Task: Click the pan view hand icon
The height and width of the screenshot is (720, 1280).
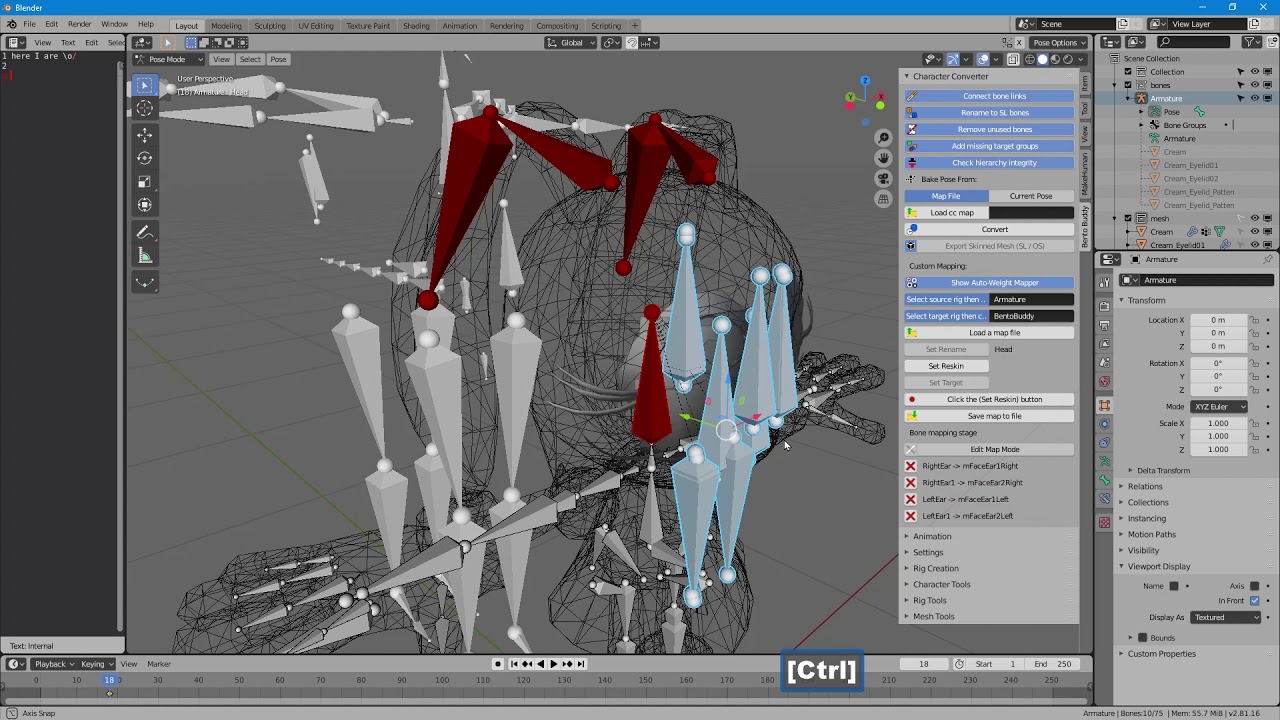Action: pyautogui.click(x=883, y=158)
